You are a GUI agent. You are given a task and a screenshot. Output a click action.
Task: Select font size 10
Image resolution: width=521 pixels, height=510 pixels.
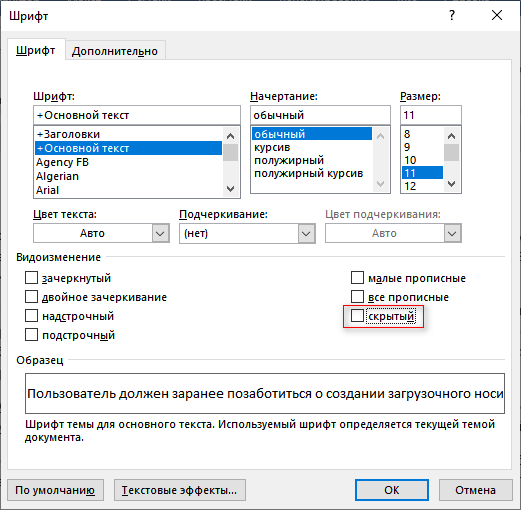[422, 160]
